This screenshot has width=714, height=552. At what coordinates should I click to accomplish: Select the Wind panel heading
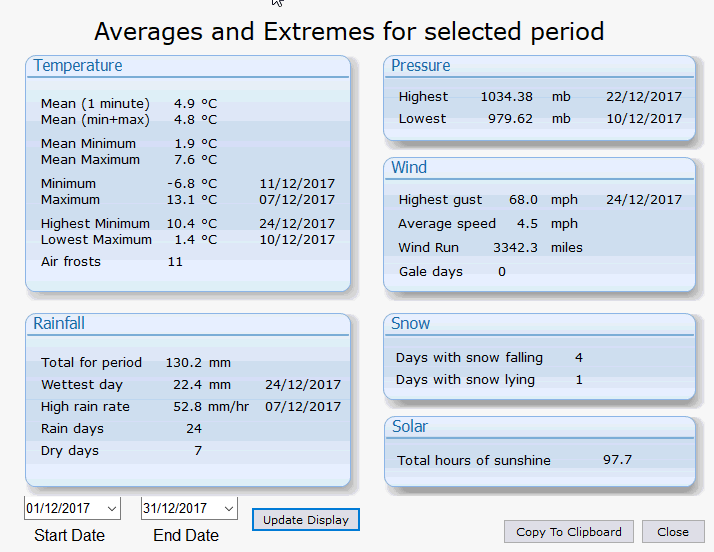409,167
